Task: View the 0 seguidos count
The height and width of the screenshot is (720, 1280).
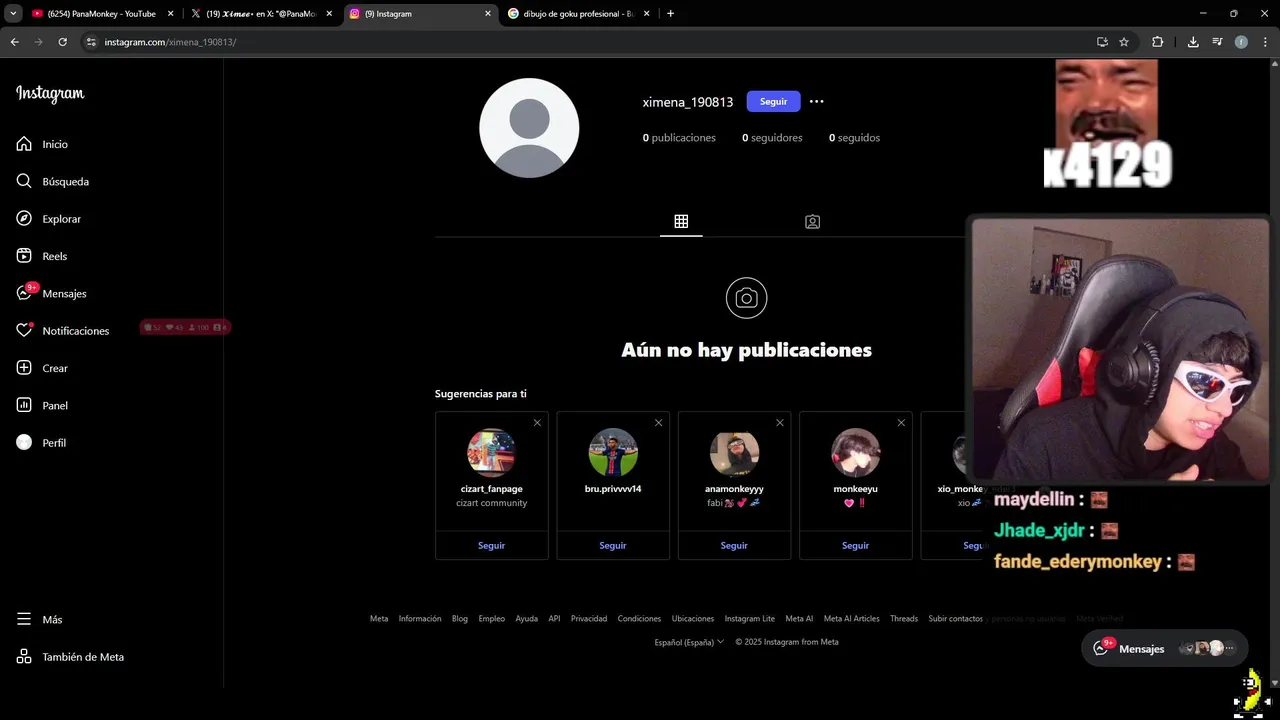Action: point(854,138)
